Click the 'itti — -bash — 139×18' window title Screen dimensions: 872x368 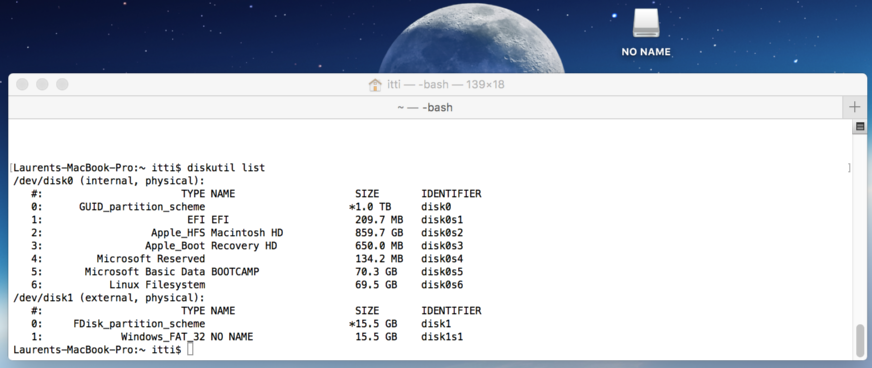coord(445,84)
